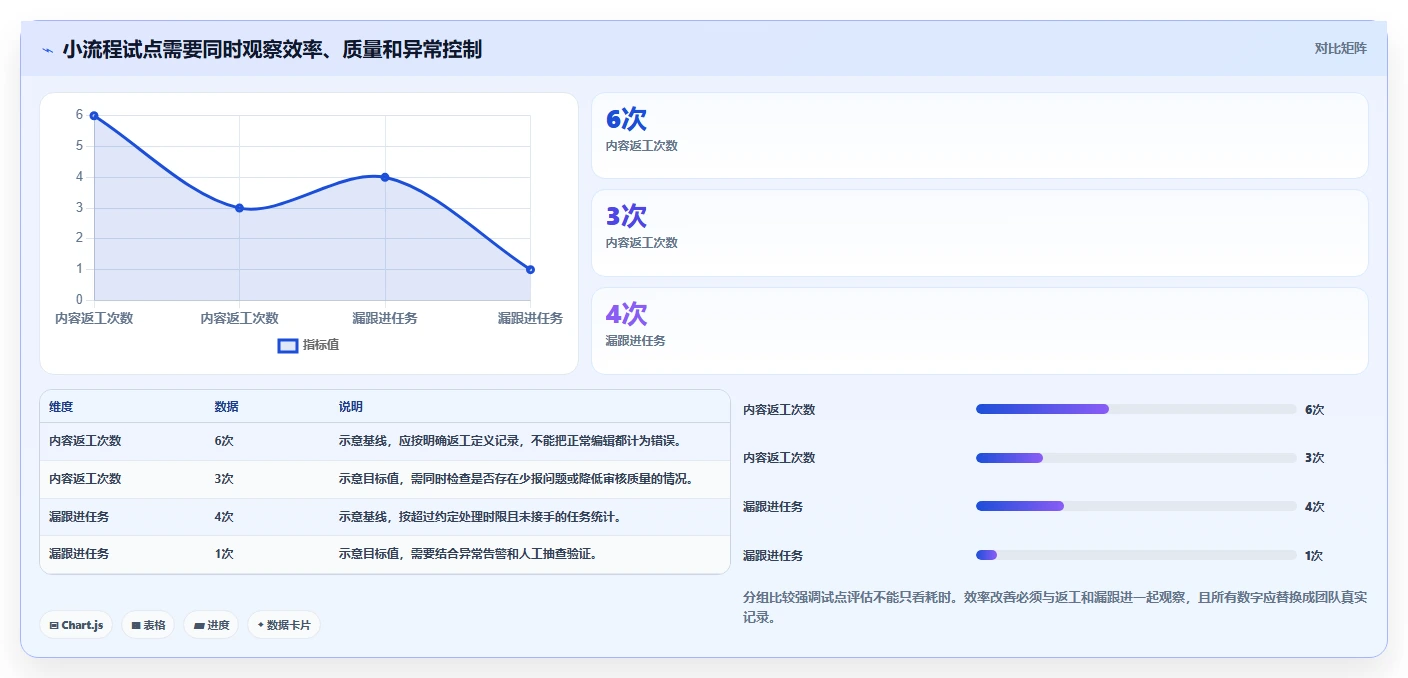Click the 表格 chip text
This screenshot has height=678, width=1408.
[x=154, y=625]
